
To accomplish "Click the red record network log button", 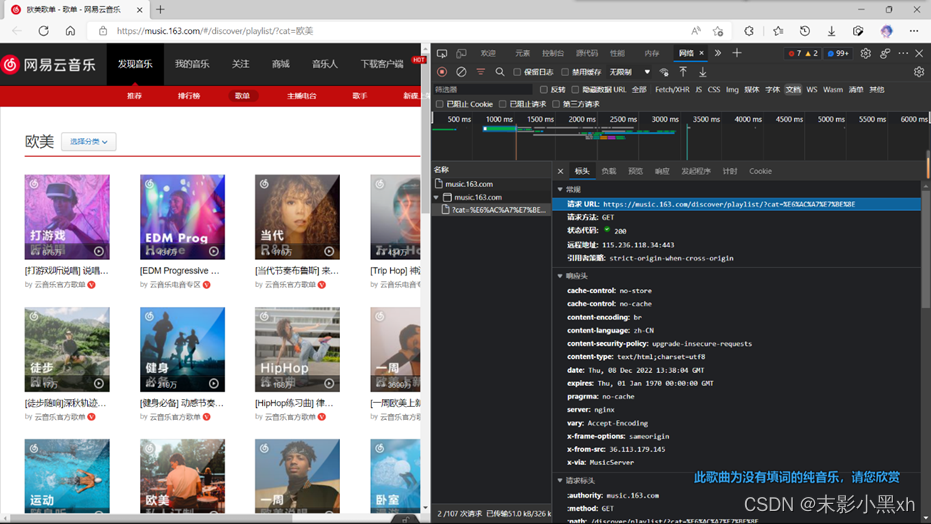I will [x=442, y=72].
